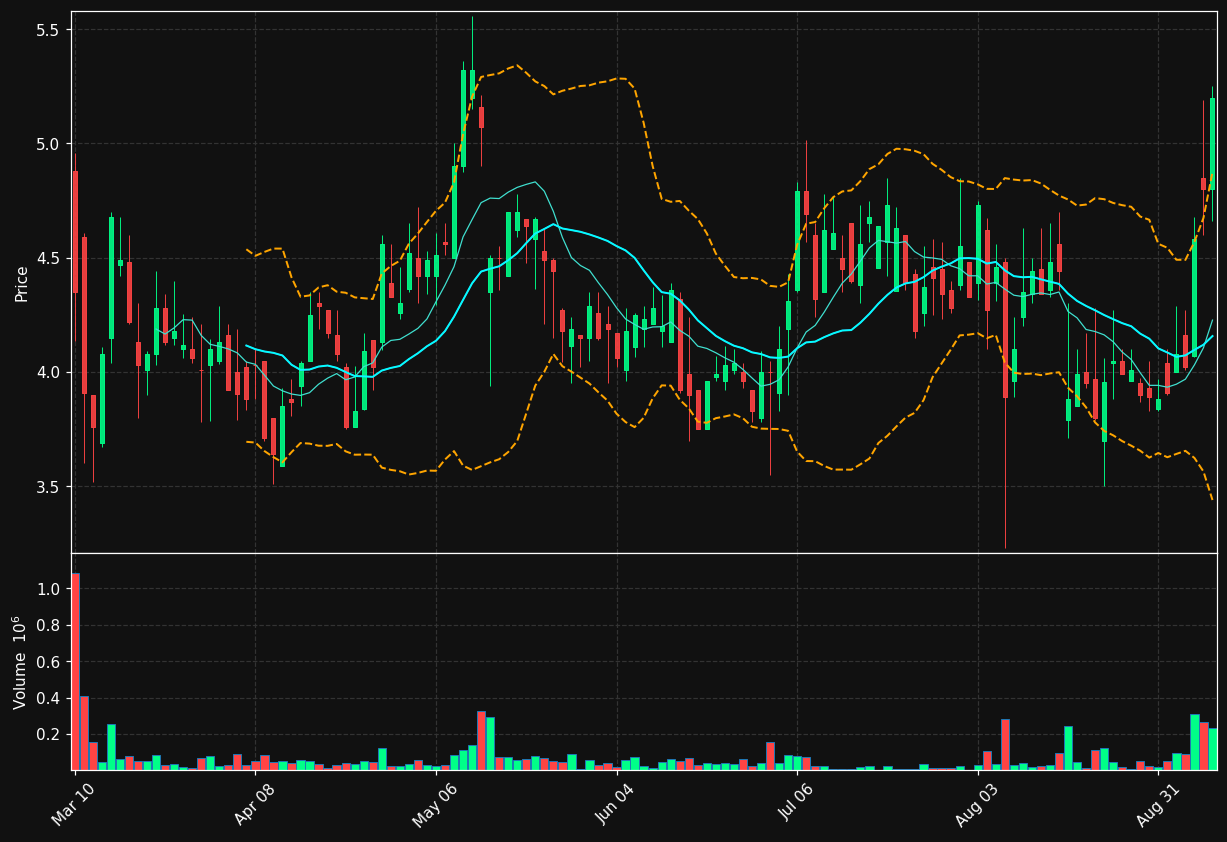
Task: Click the tall red volume bar after Aug 03
Action: (1005, 744)
